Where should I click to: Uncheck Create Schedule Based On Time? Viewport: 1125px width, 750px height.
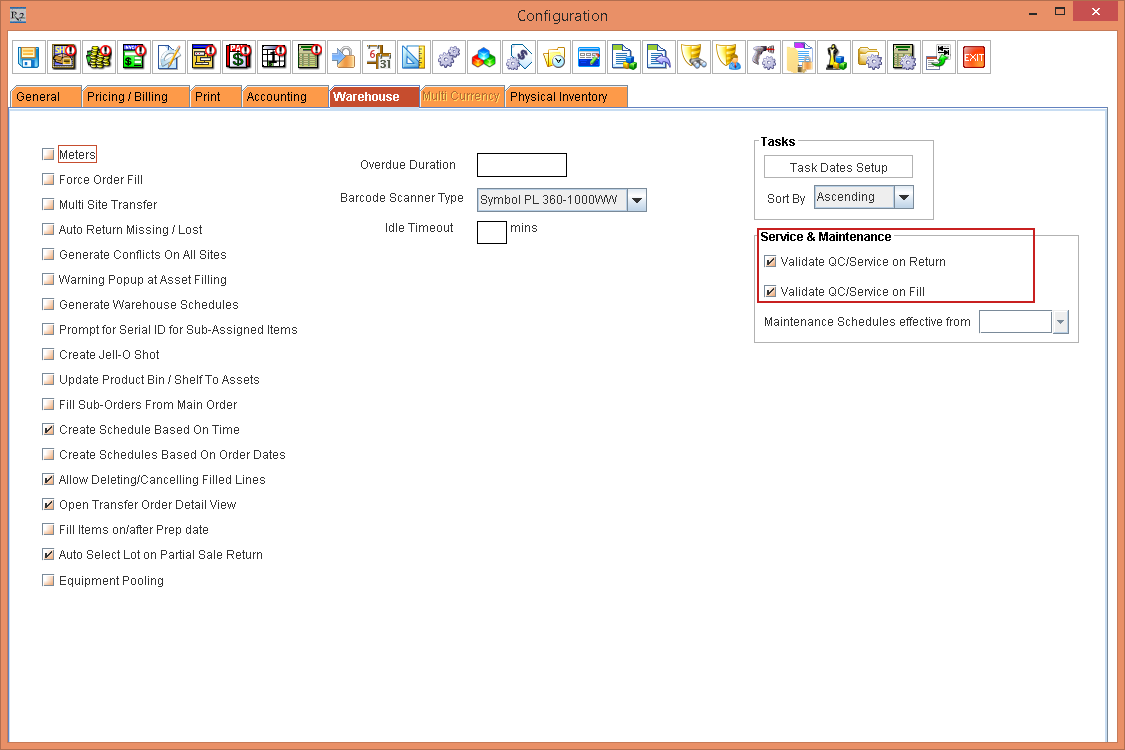coord(48,429)
